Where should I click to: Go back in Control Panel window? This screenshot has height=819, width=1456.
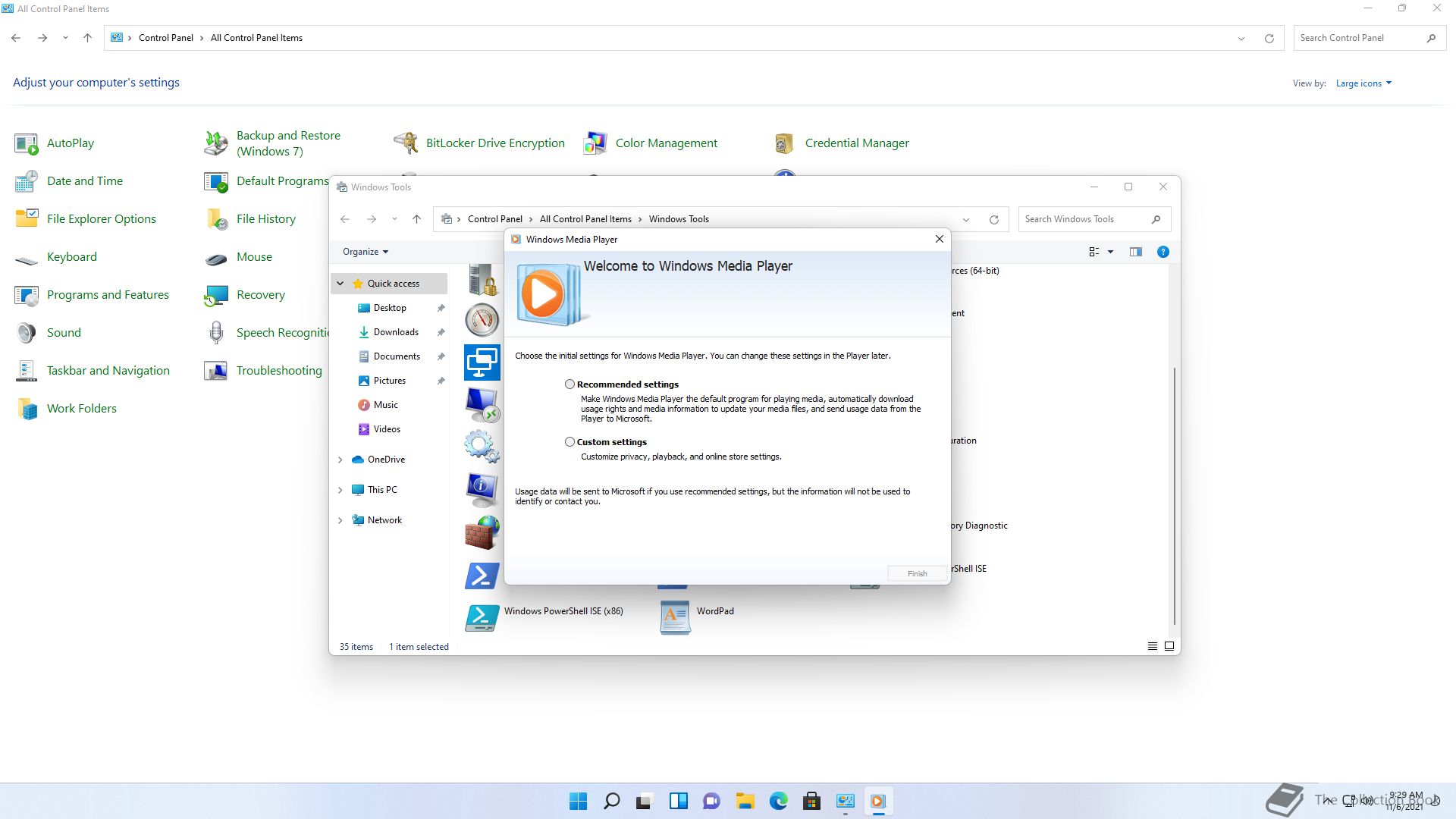coord(16,38)
